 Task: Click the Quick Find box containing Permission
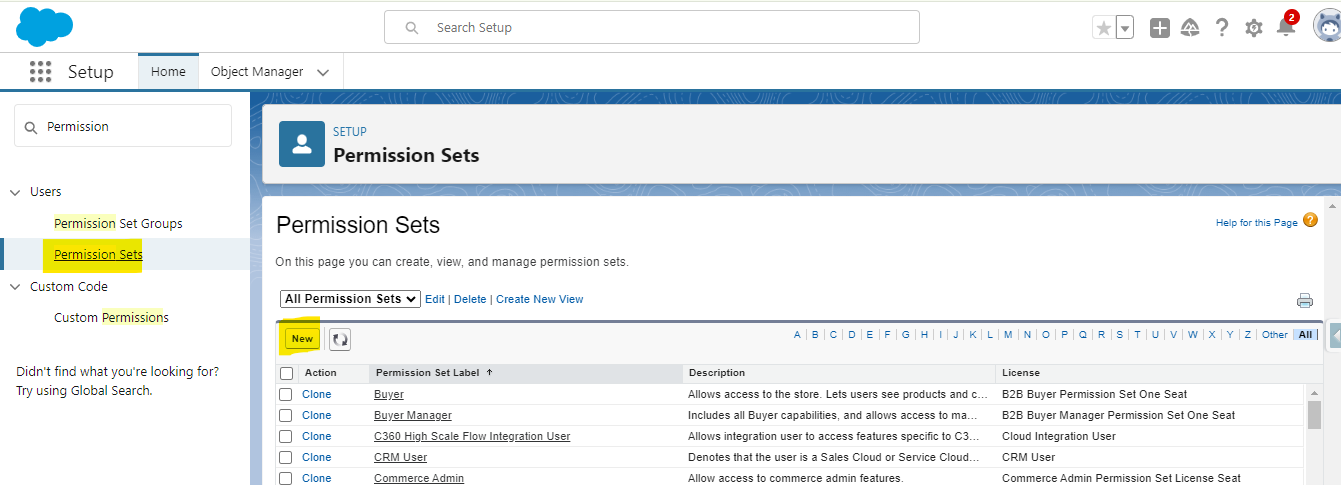point(123,126)
